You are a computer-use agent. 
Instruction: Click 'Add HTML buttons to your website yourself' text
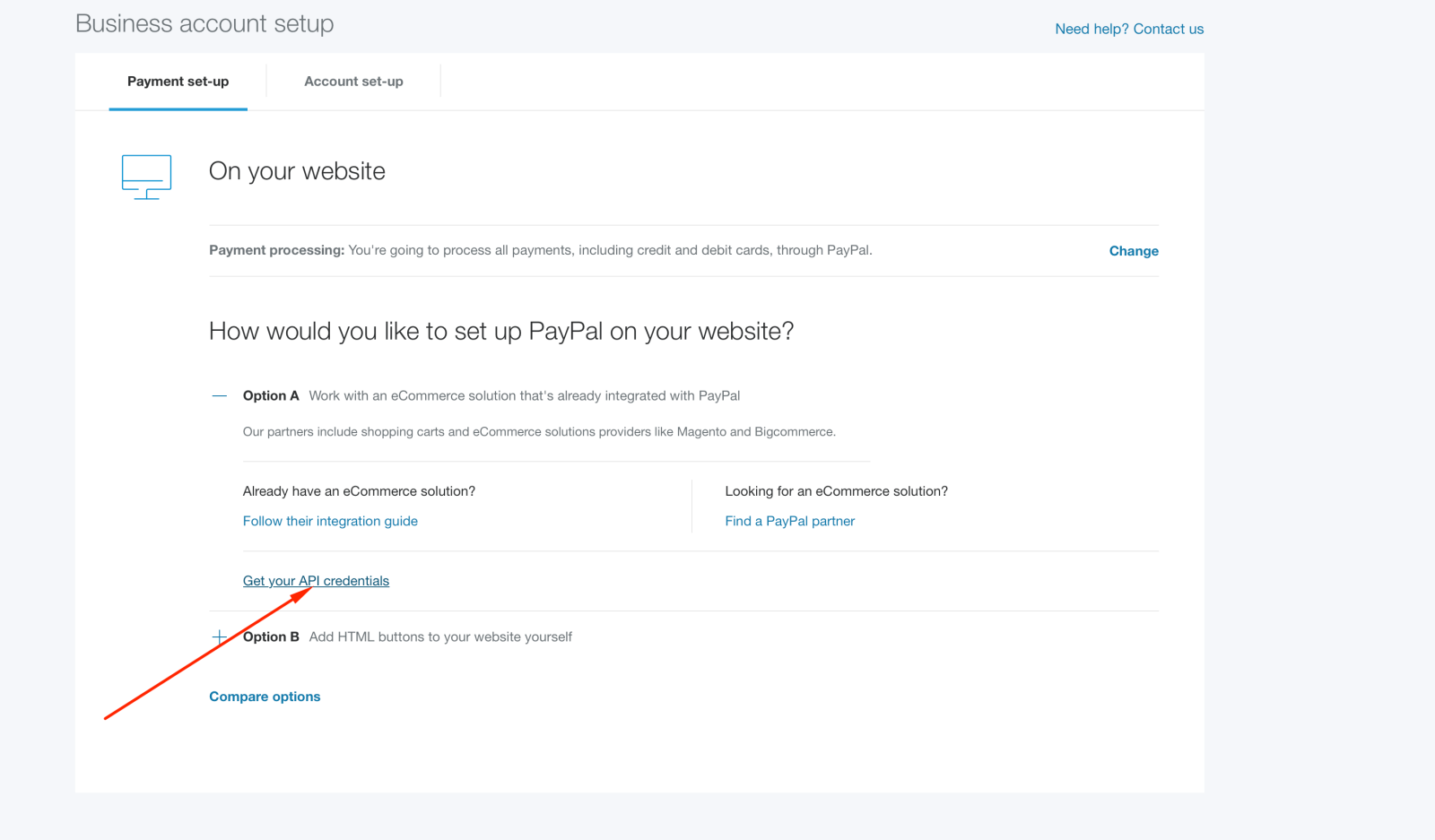(440, 636)
